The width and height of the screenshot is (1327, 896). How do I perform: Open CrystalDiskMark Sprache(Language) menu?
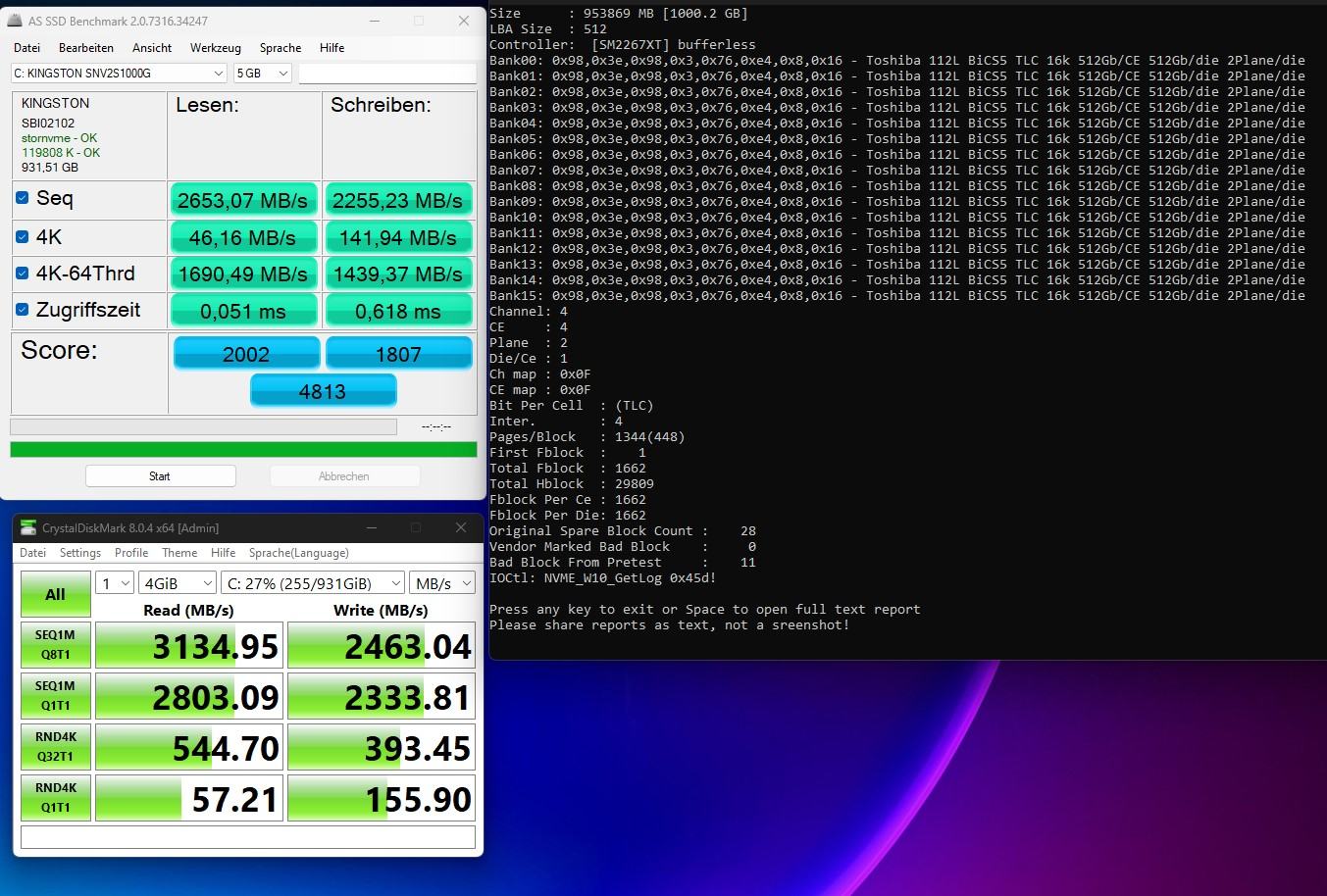[x=298, y=553]
